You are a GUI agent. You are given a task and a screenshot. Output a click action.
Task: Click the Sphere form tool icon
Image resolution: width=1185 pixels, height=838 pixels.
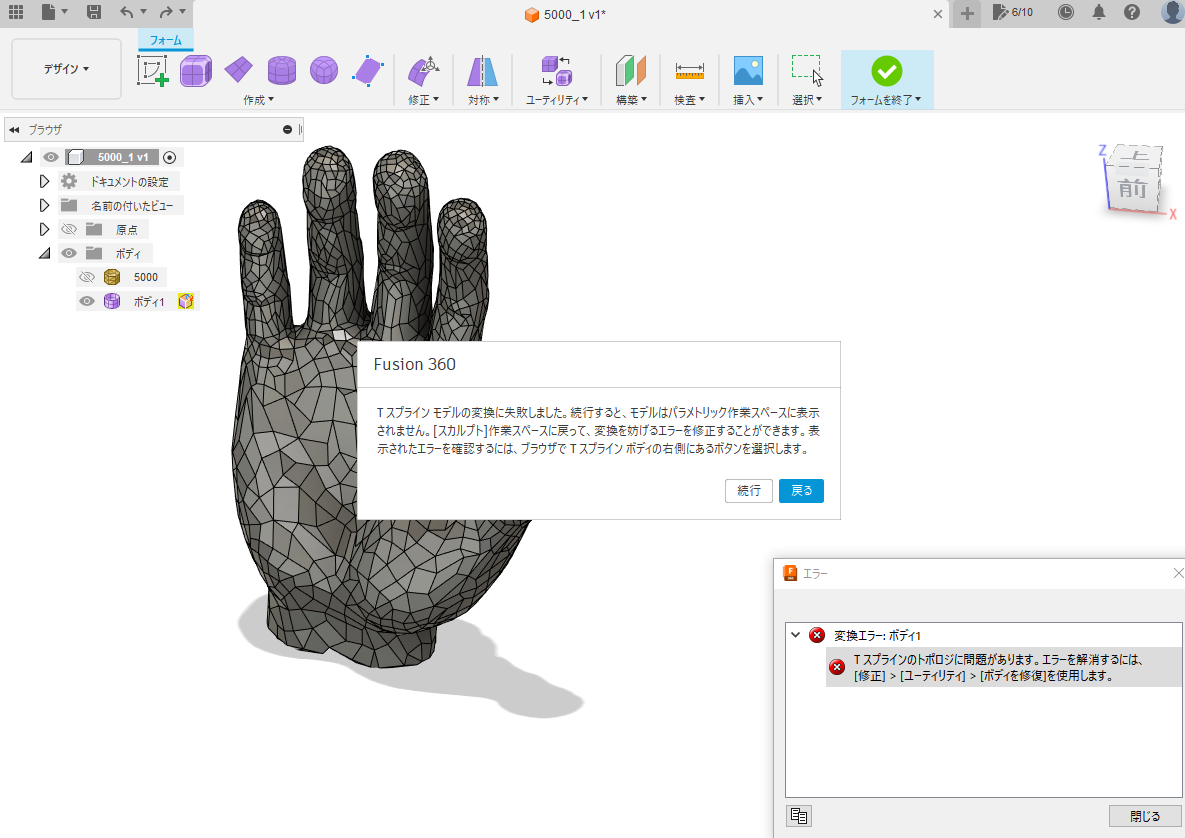[324, 70]
